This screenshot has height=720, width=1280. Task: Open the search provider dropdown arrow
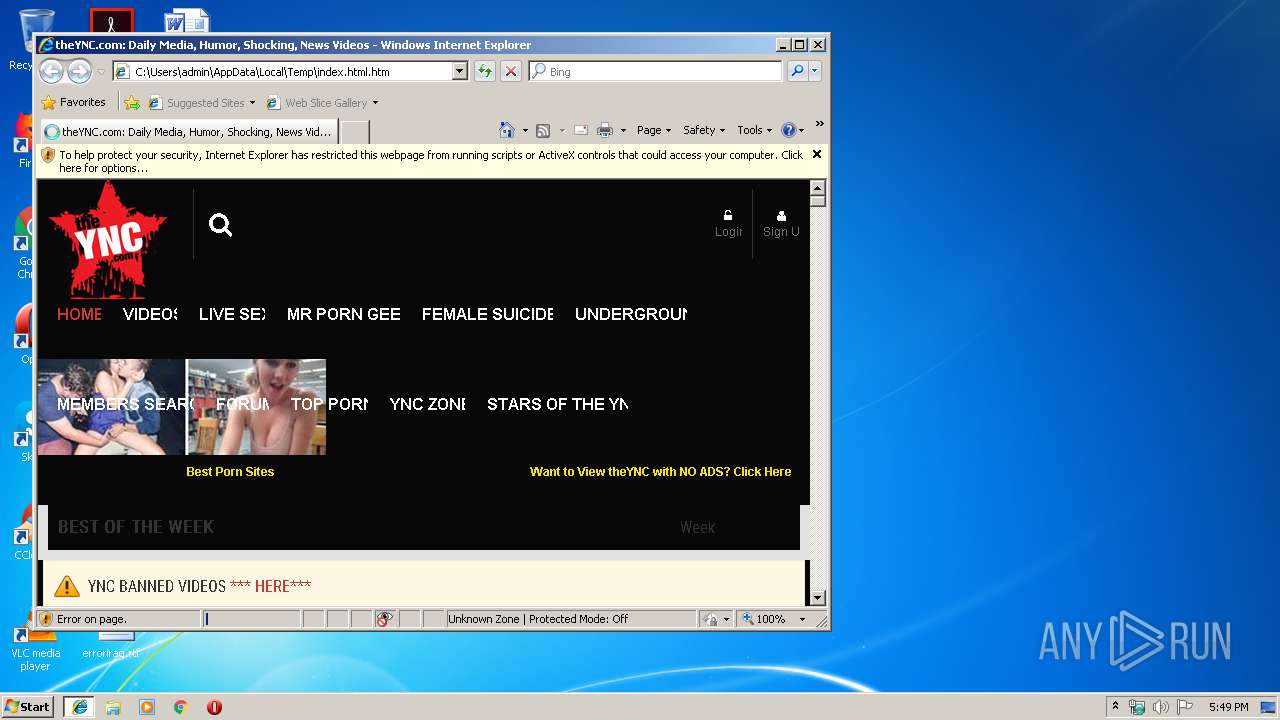[815, 71]
